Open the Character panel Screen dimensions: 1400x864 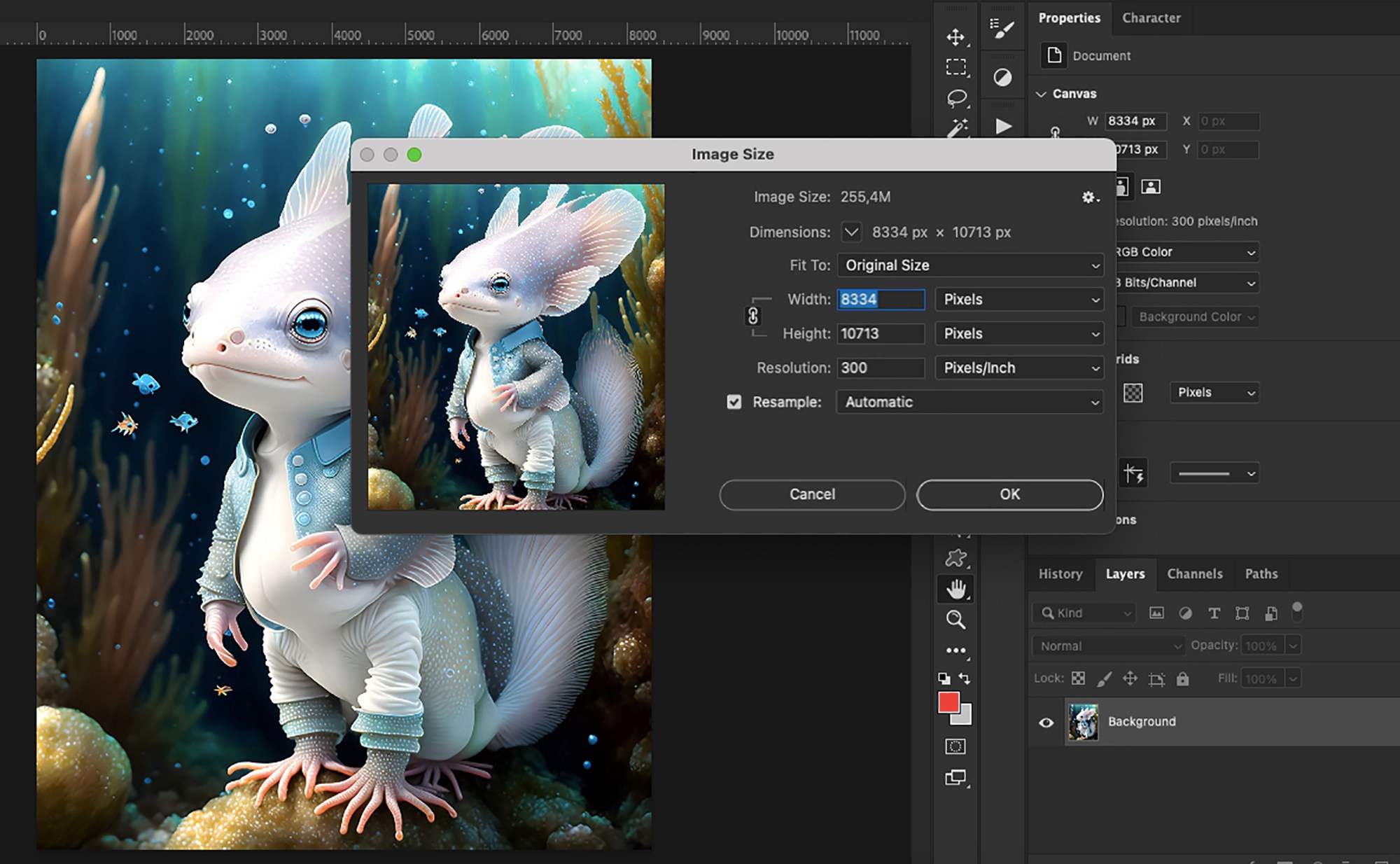pyautogui.click(x=1151, y=18)
